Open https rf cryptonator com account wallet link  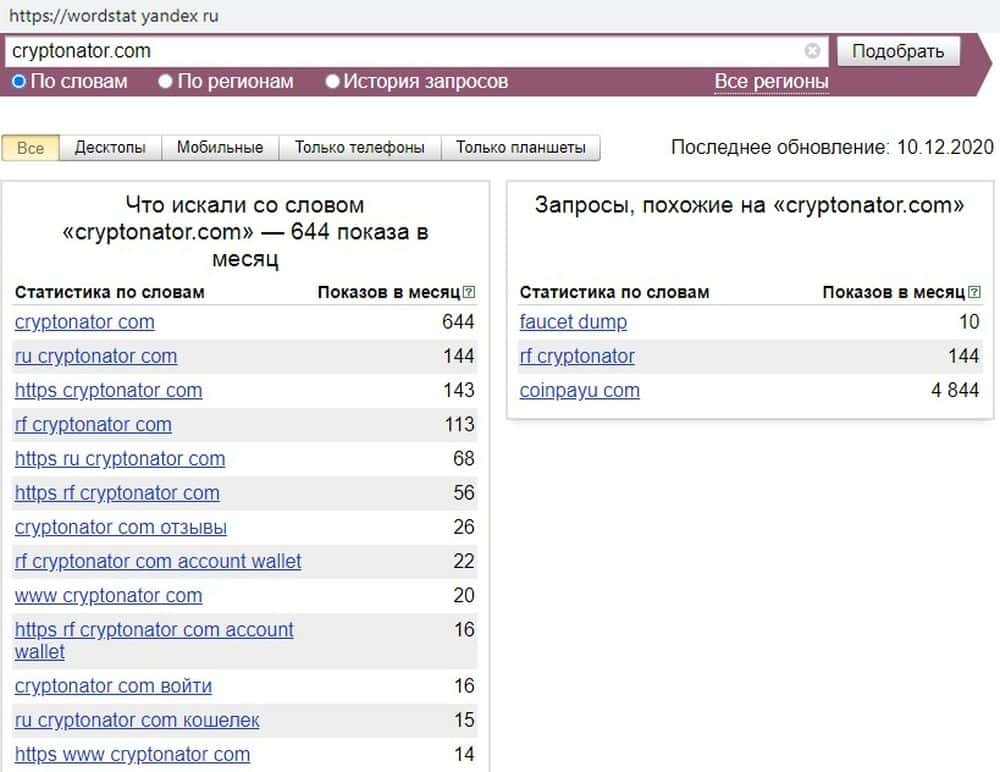(154, 641)
